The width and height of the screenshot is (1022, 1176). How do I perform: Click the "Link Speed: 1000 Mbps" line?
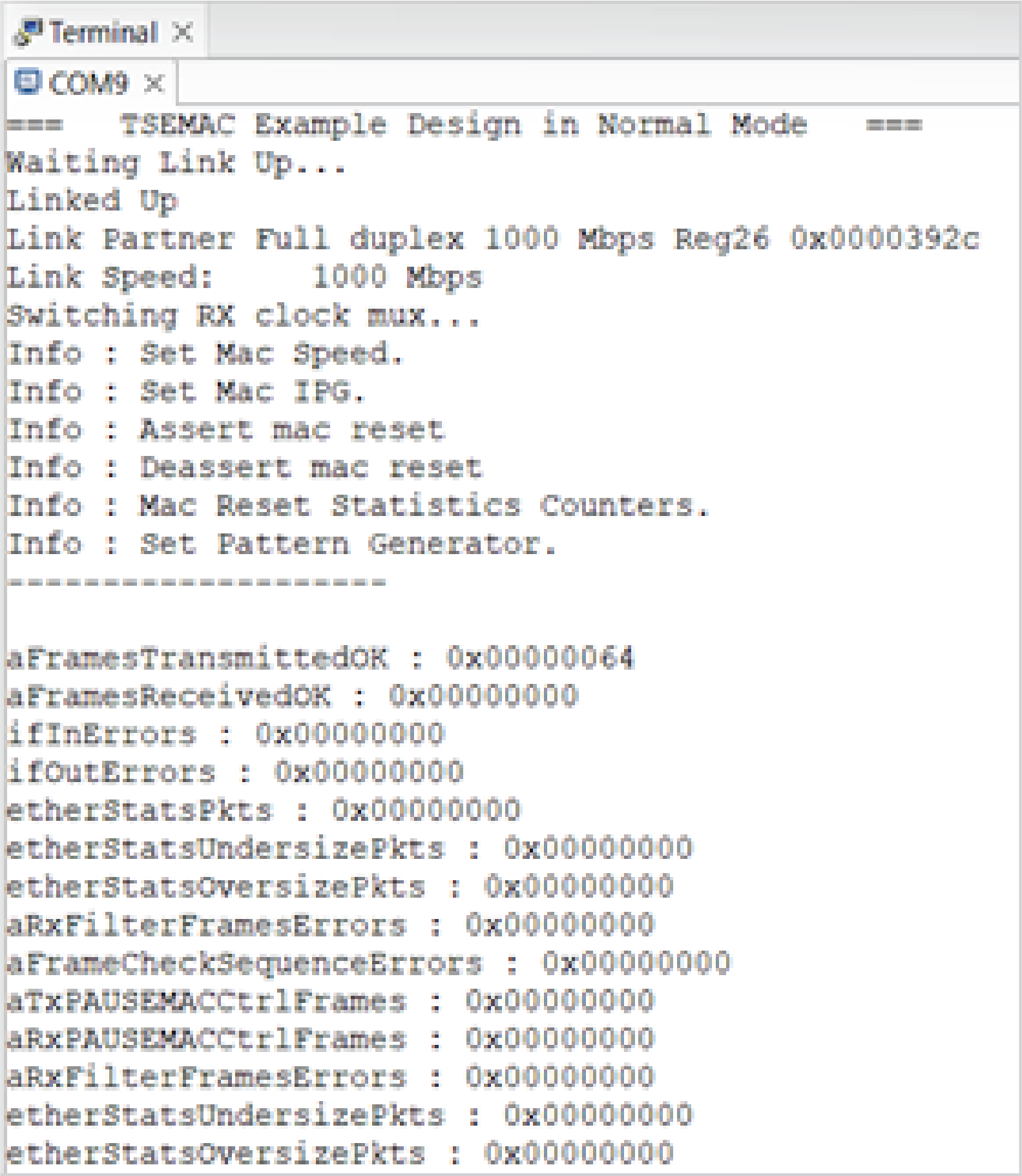point(244,278)
